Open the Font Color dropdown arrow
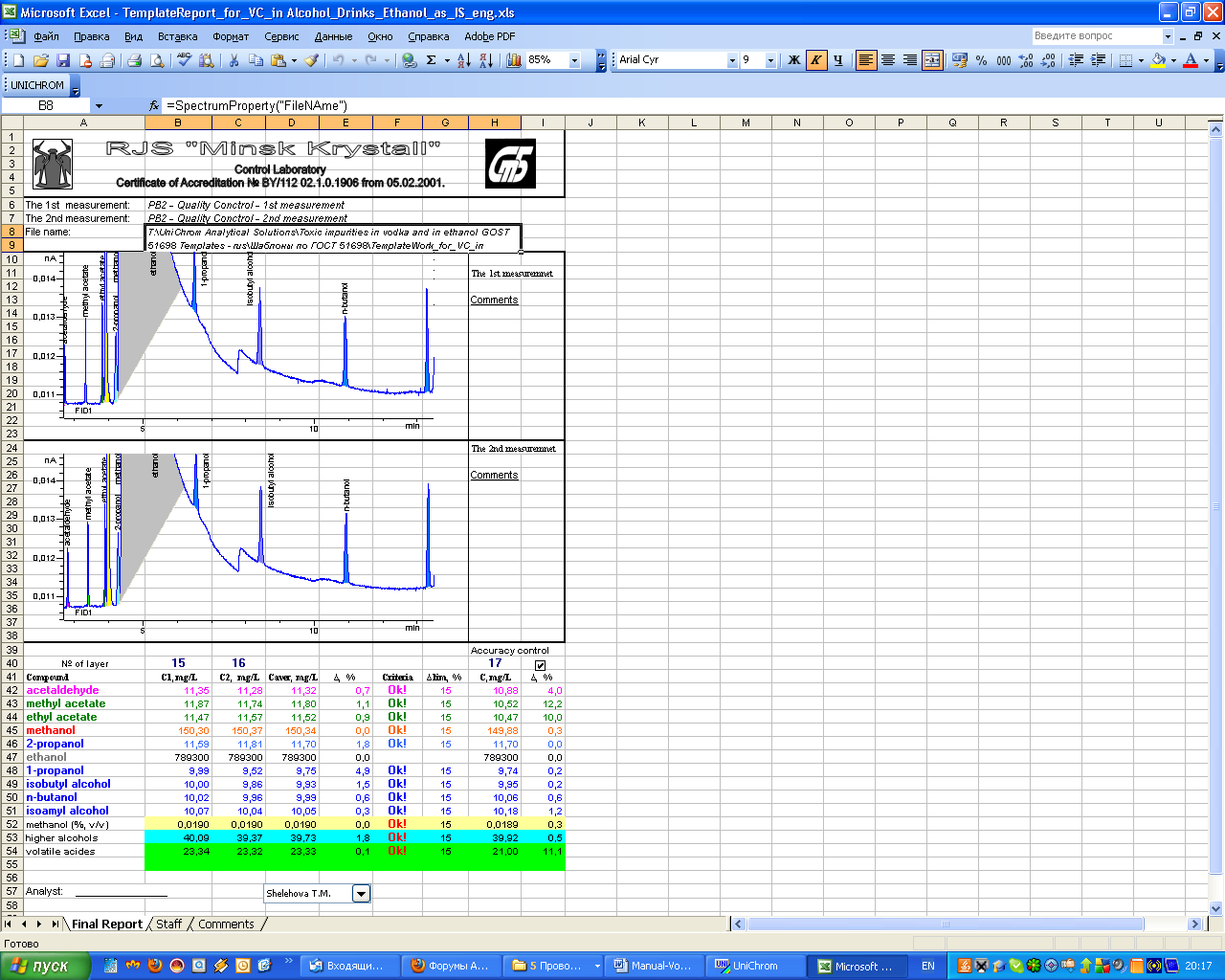This screenshot has height=980, width=1225. [x=1206, y=60]
